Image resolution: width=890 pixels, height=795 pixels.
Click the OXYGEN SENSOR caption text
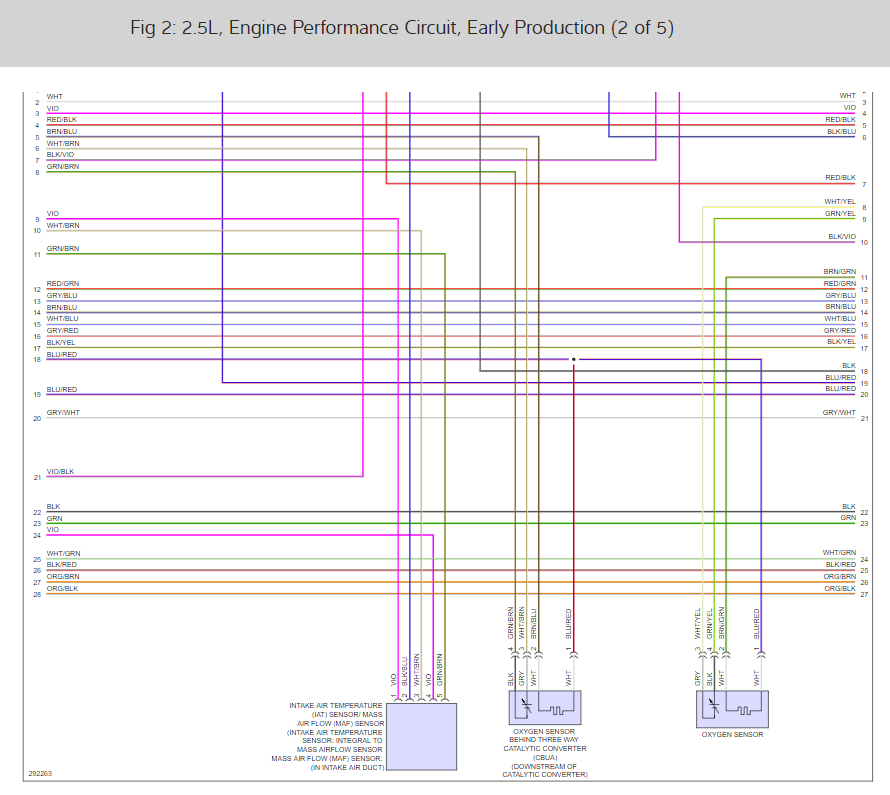pos(732,734)
